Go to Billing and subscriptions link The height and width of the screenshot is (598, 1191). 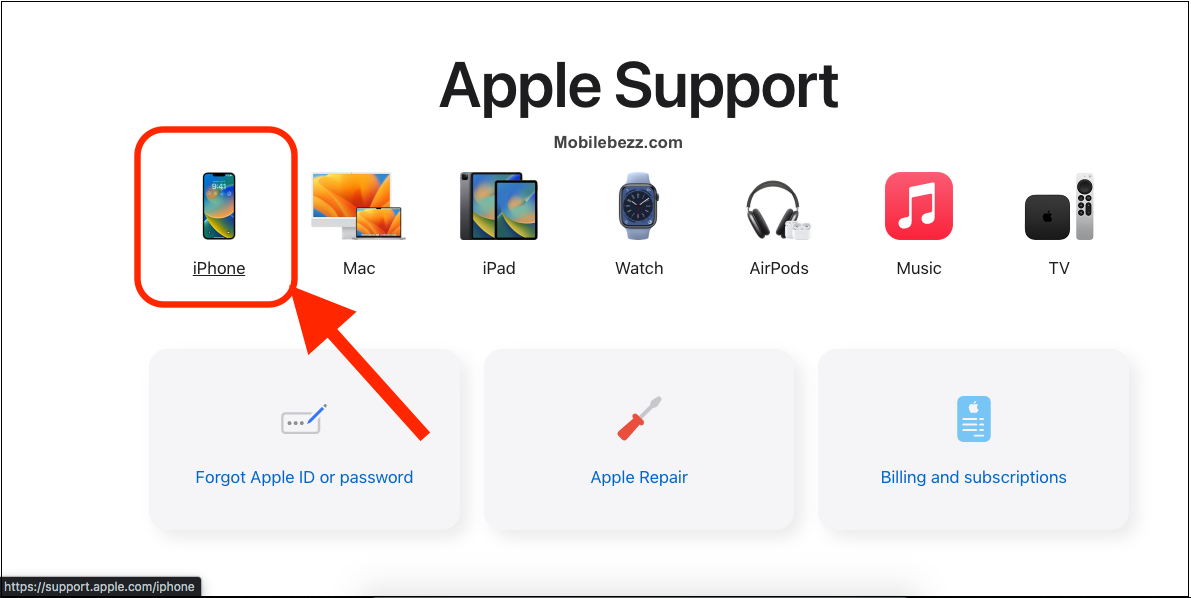tap(973, 477)
